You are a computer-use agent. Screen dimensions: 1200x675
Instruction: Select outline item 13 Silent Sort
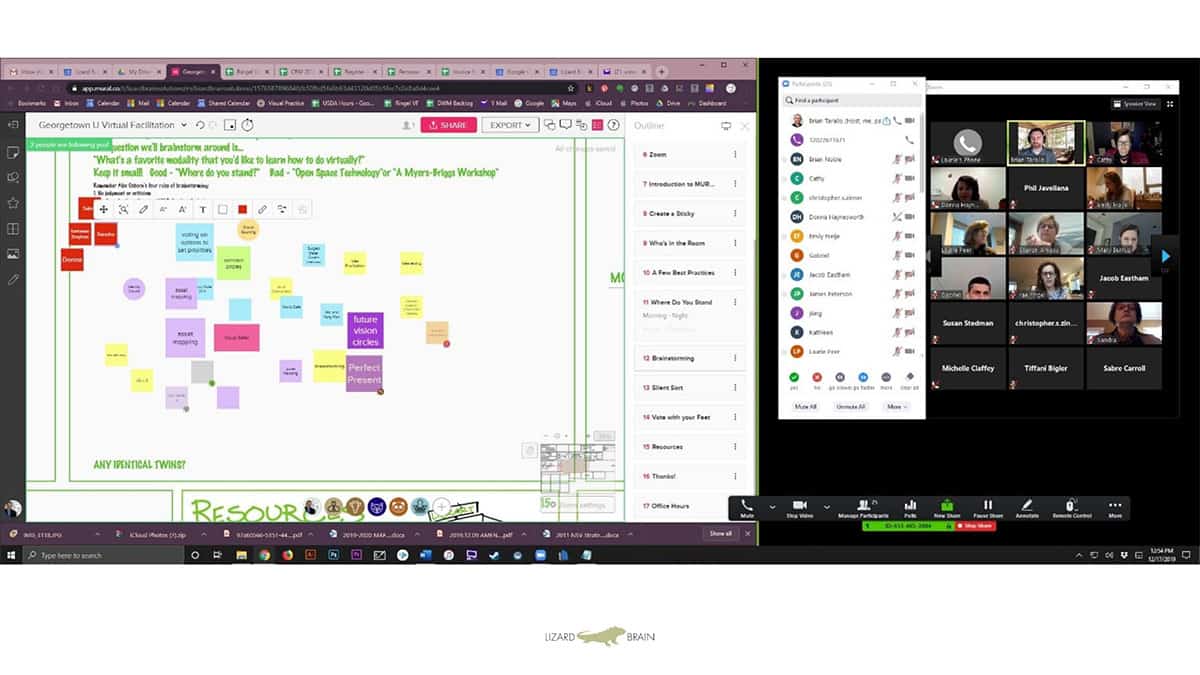coord(690,387)
